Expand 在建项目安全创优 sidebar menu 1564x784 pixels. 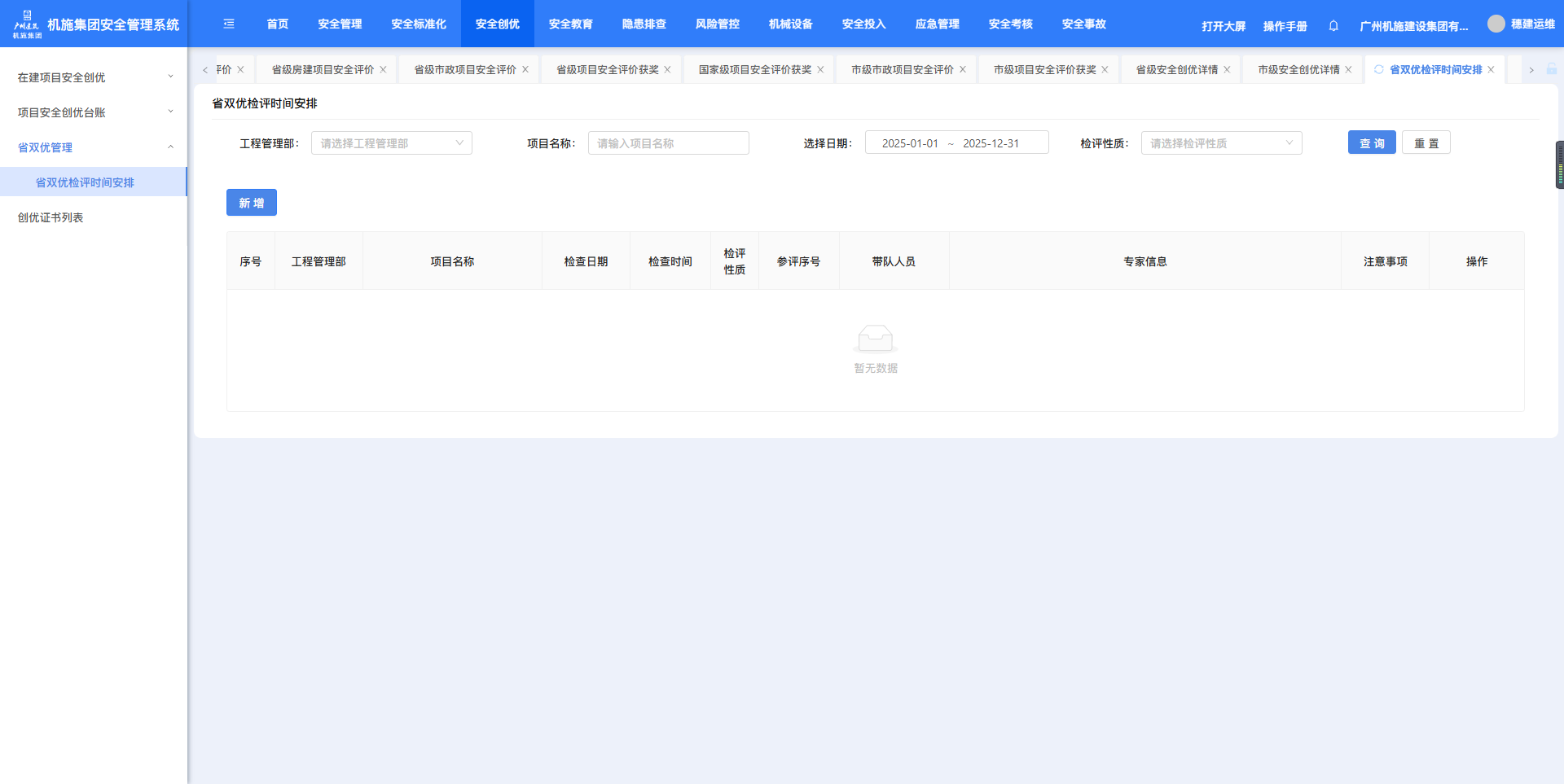coord(94,77)
